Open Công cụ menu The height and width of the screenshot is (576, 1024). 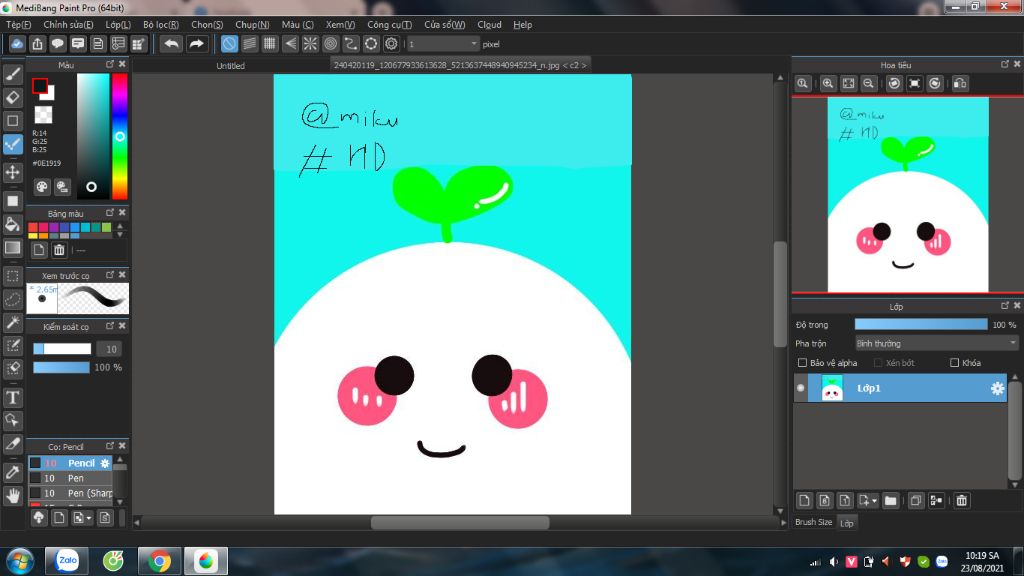pos(389,25)
